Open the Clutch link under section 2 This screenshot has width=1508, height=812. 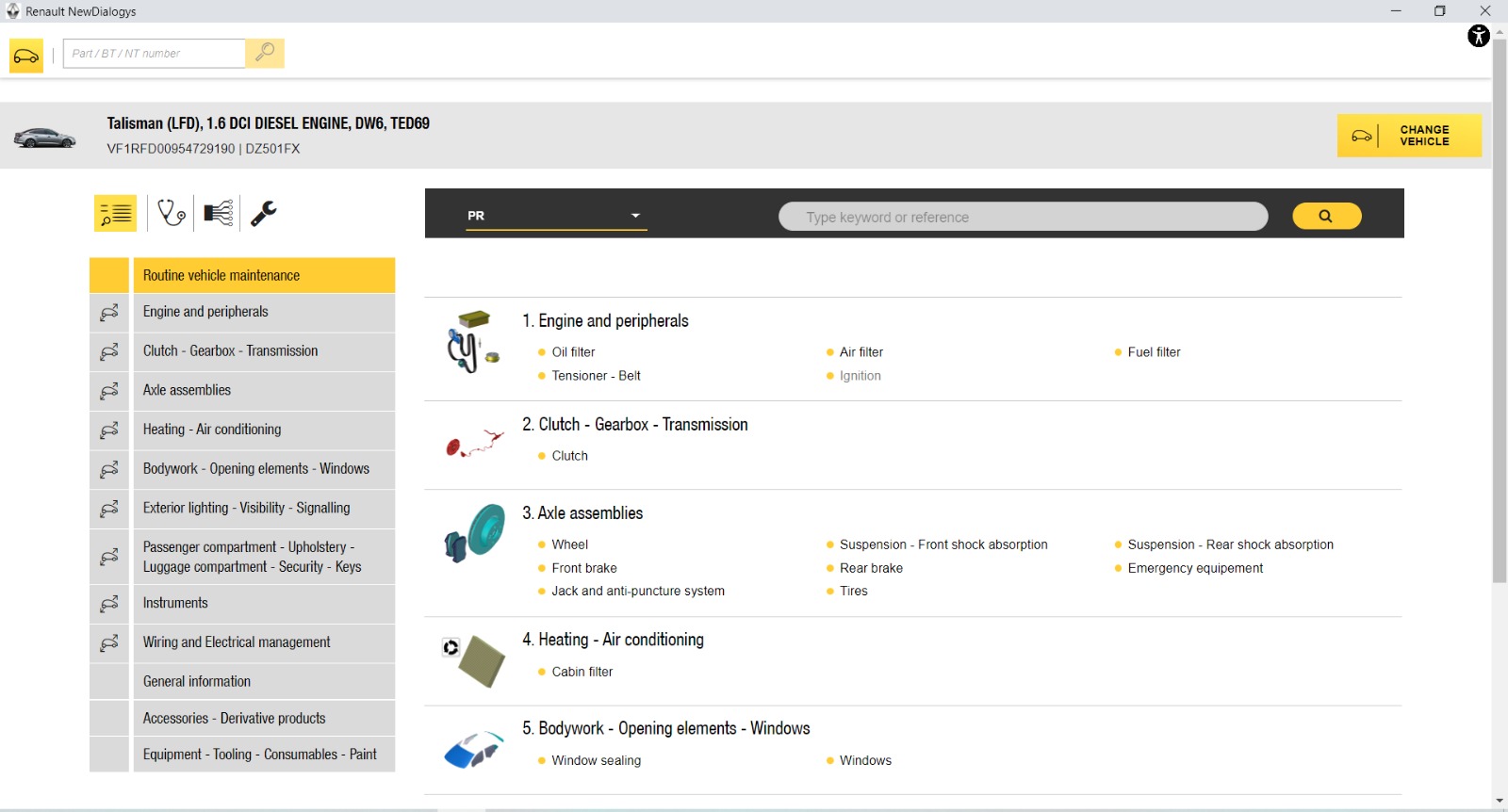coord(569,456)
